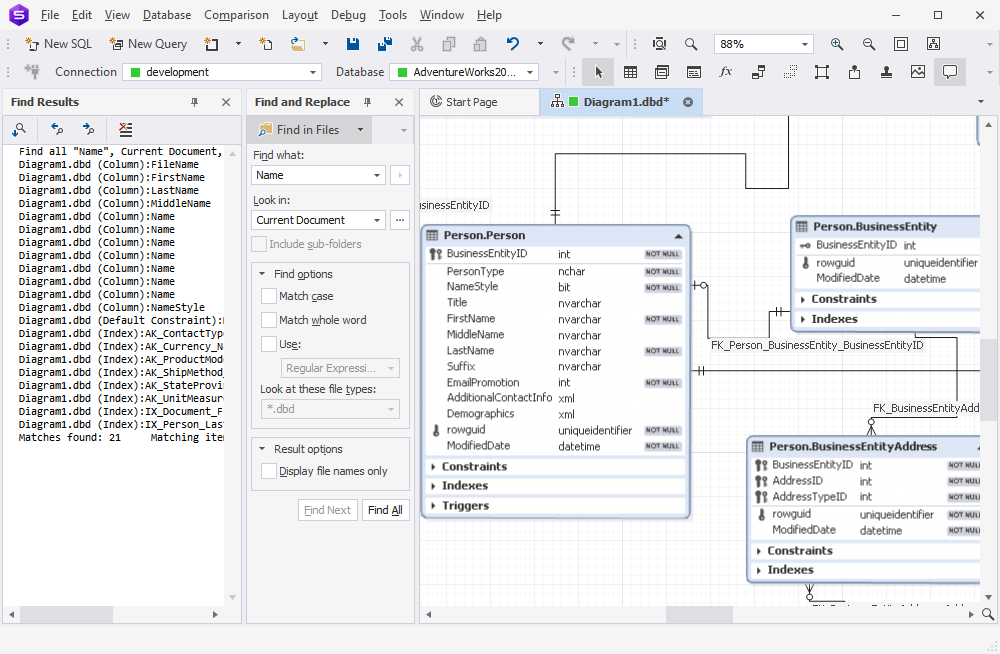This screenshot has height=654, width=1000.
Task: Pin the Find and Replace panel
Action: point(367,102)
